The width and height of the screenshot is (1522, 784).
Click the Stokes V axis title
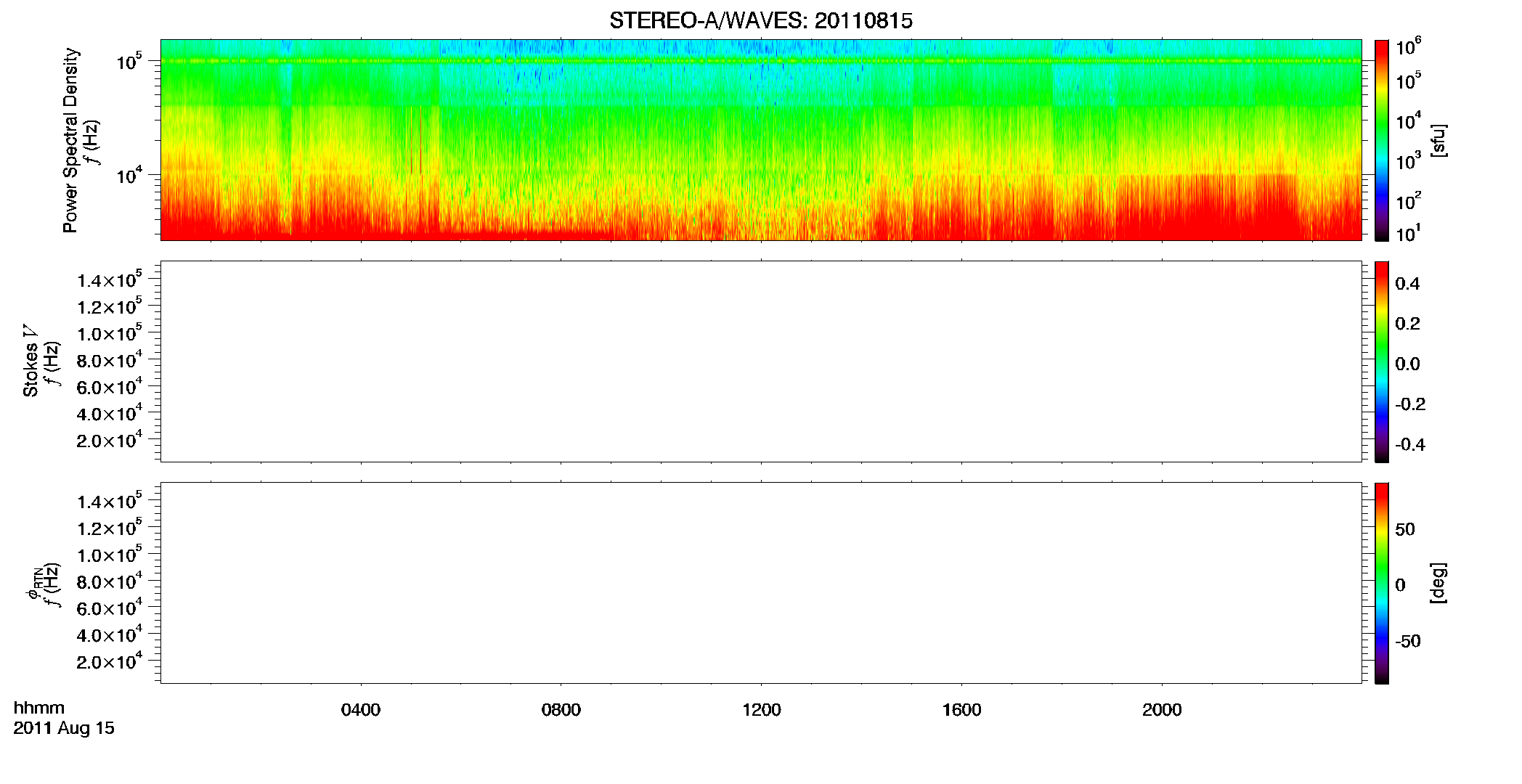pyautogui.click(x=30, y=362)
